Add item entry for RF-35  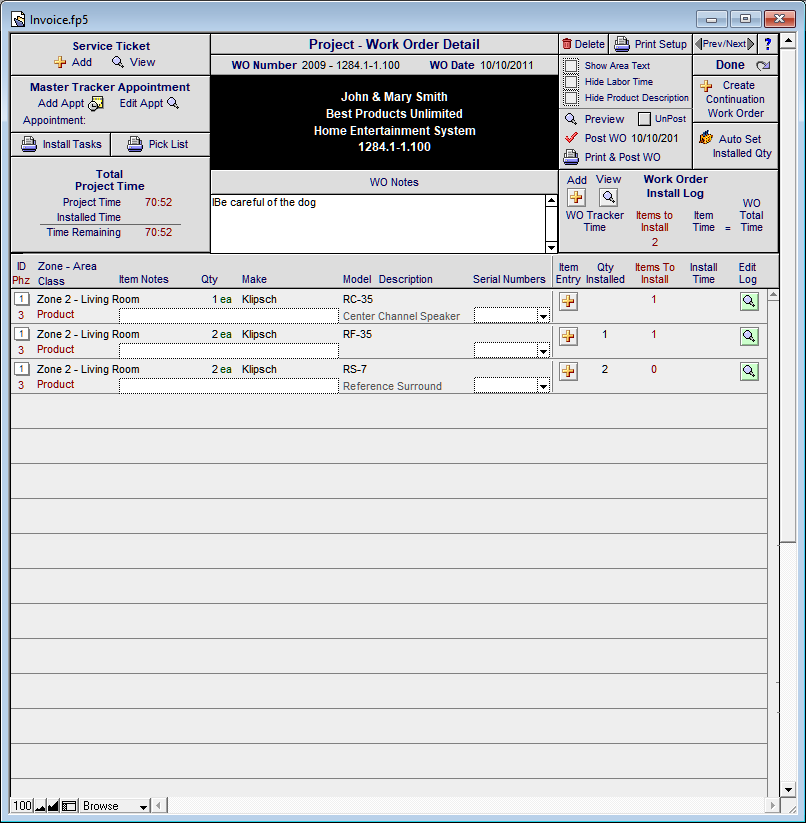click(x=568, y=336)
